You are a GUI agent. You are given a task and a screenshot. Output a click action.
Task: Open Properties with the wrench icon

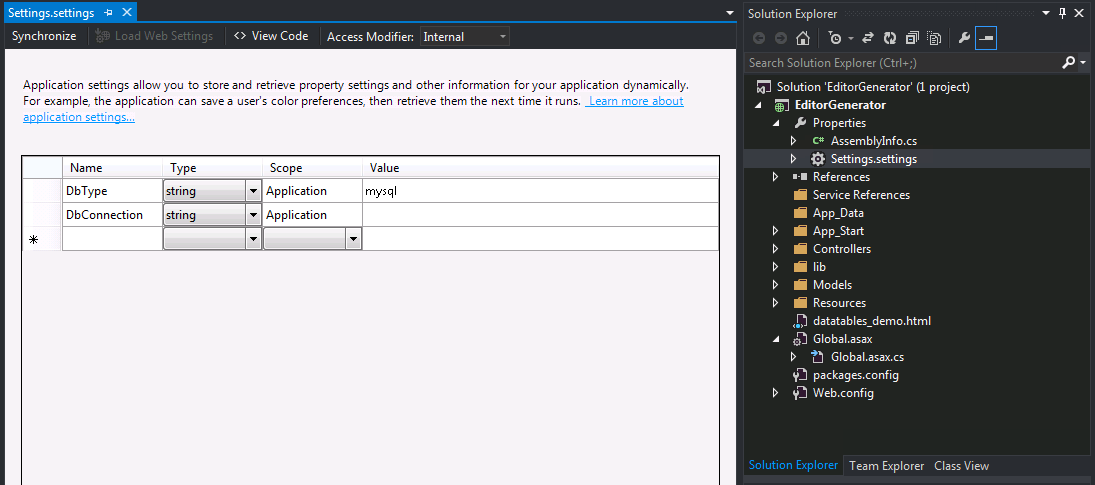point(964,38)
